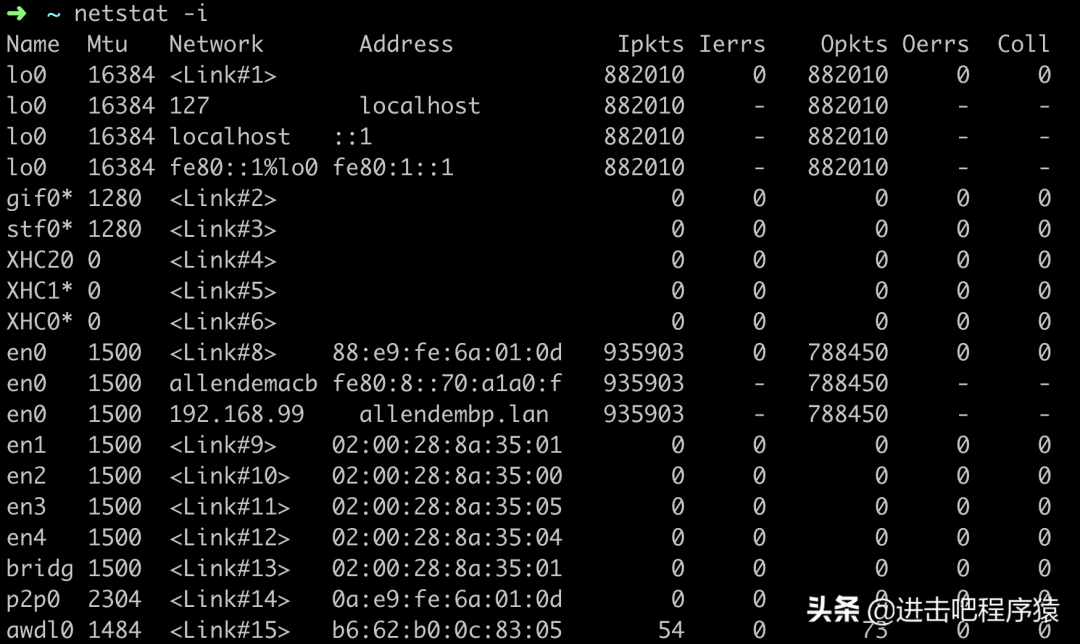Select the 192.168.99 network value

(236, 414)
